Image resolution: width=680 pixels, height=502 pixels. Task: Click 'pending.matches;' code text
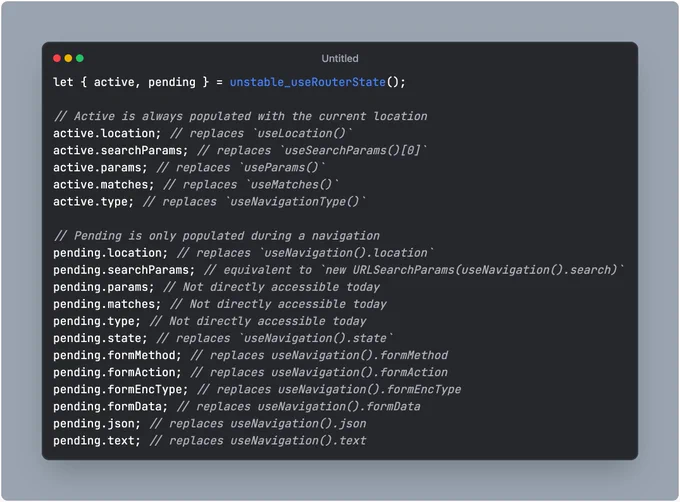[107, 304]
